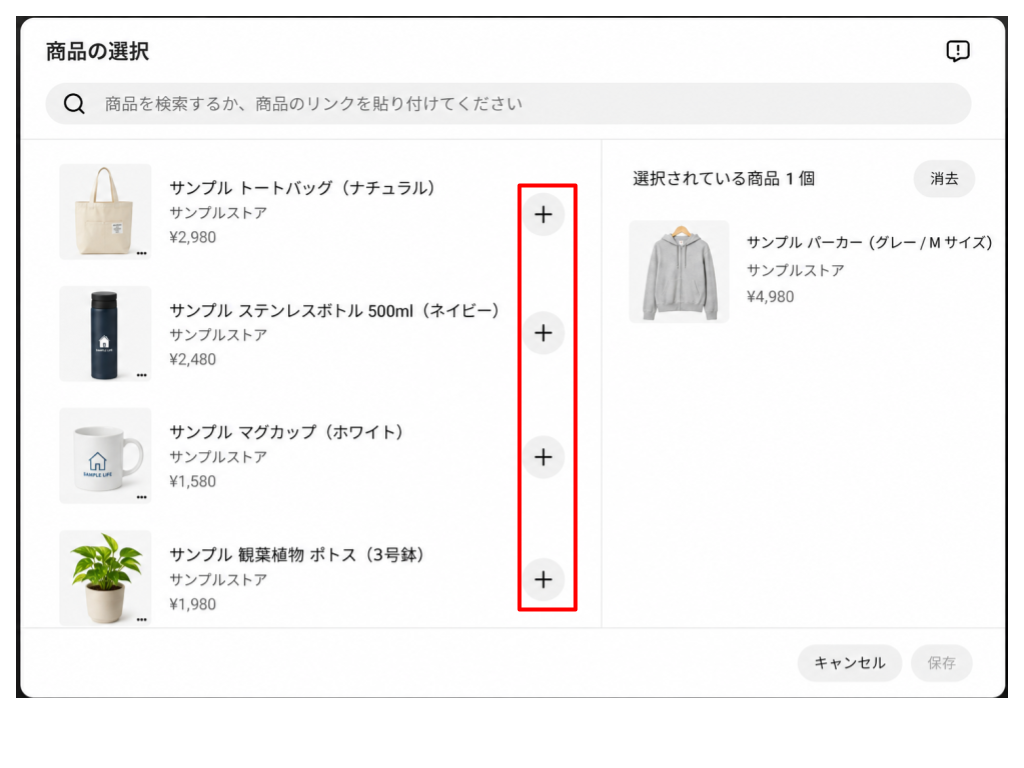Add サンプル 観葉植物 ポトス with its plus button

pos(543,579)
